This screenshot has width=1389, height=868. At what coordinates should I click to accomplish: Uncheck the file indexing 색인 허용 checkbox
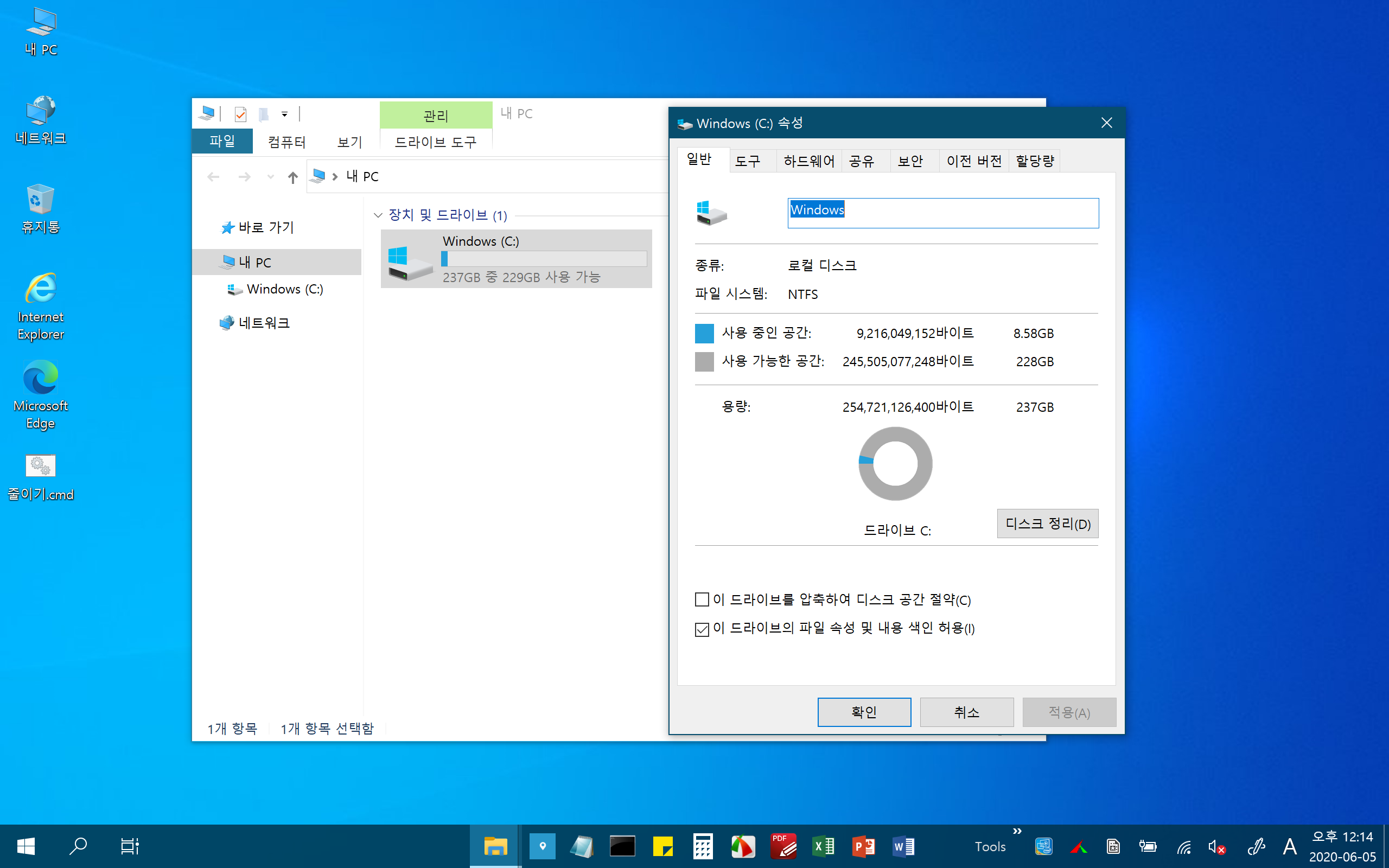(x=702, y=629)
